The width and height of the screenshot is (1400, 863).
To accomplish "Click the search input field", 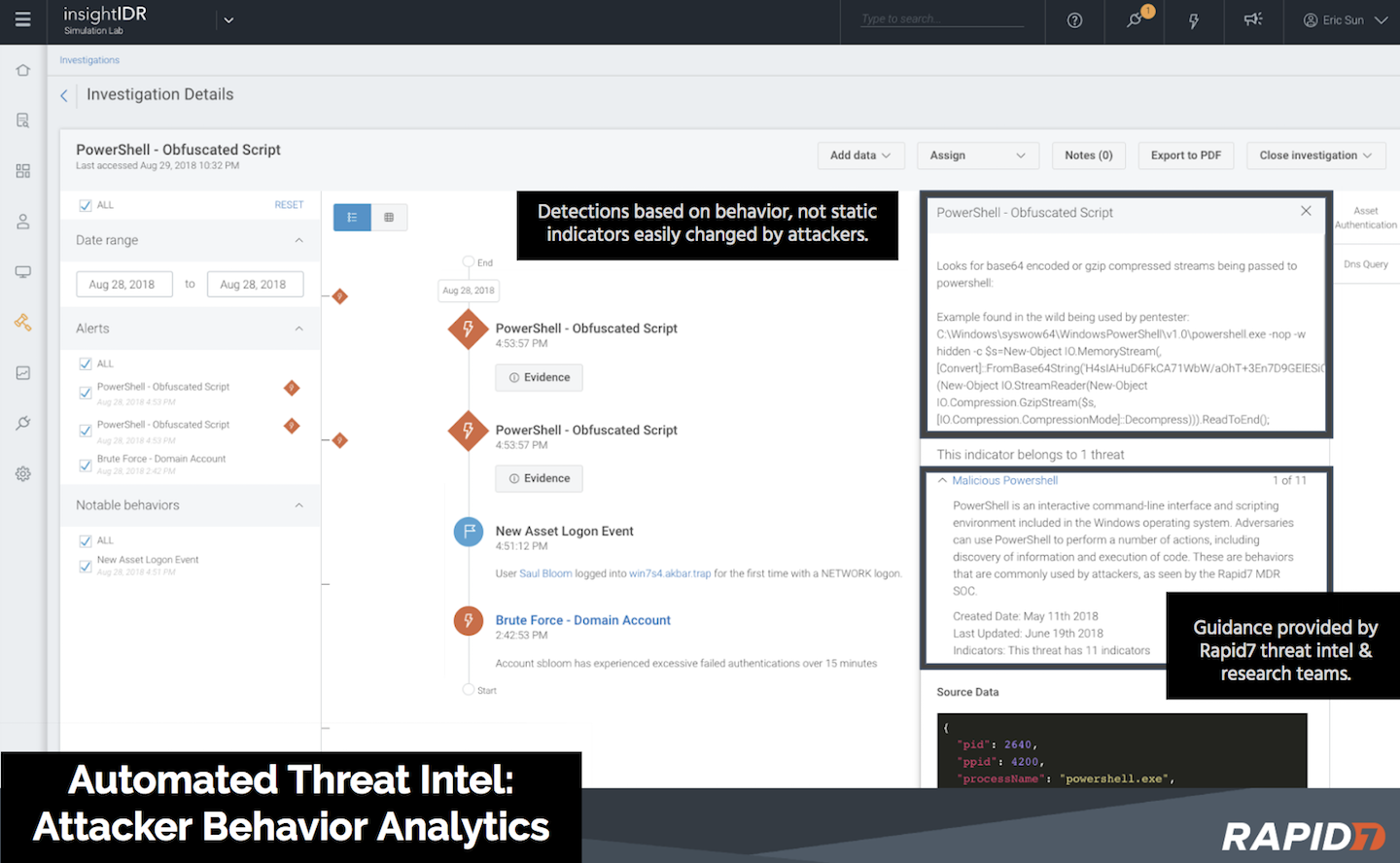I will 941,19.
